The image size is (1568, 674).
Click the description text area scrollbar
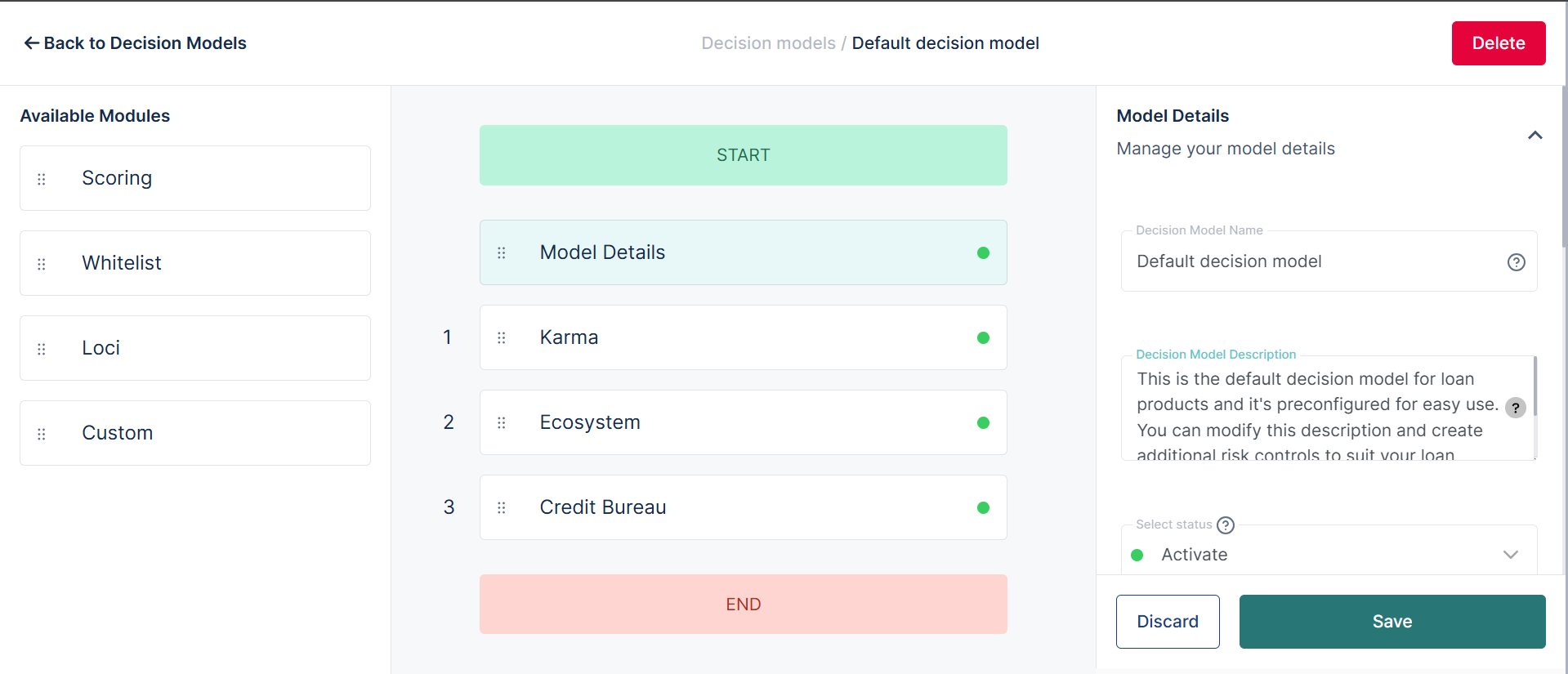[1535, 386]
